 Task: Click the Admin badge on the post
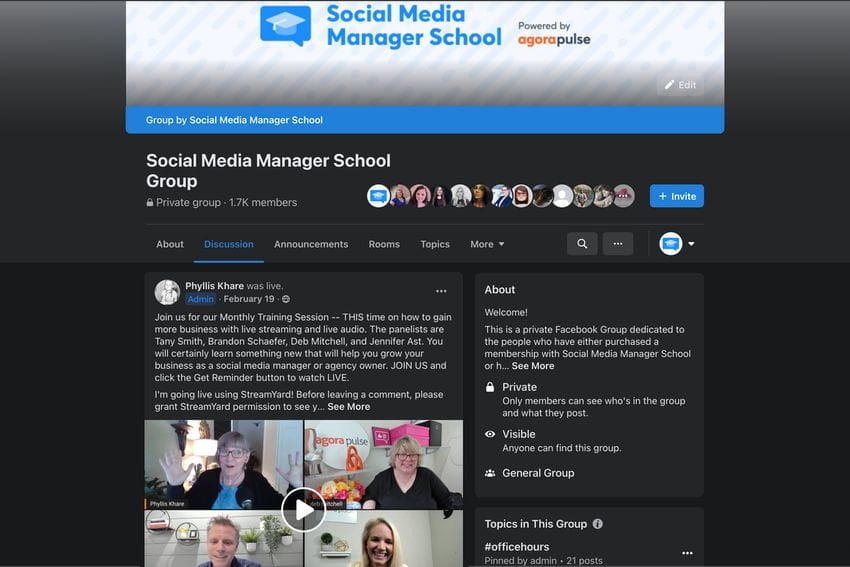point(201,299)
